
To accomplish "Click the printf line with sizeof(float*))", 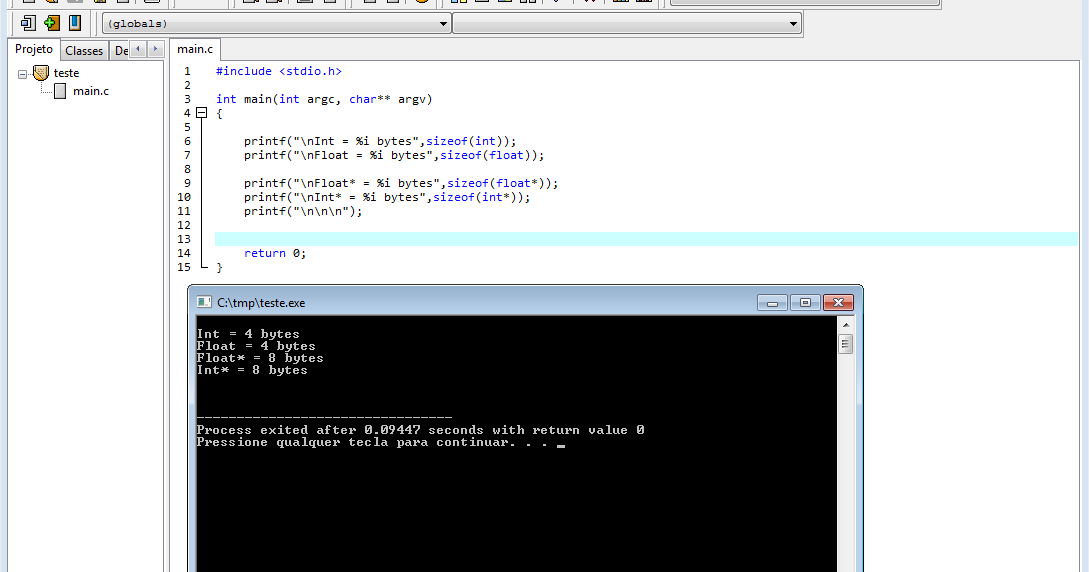I will click(x=401, y=183).
